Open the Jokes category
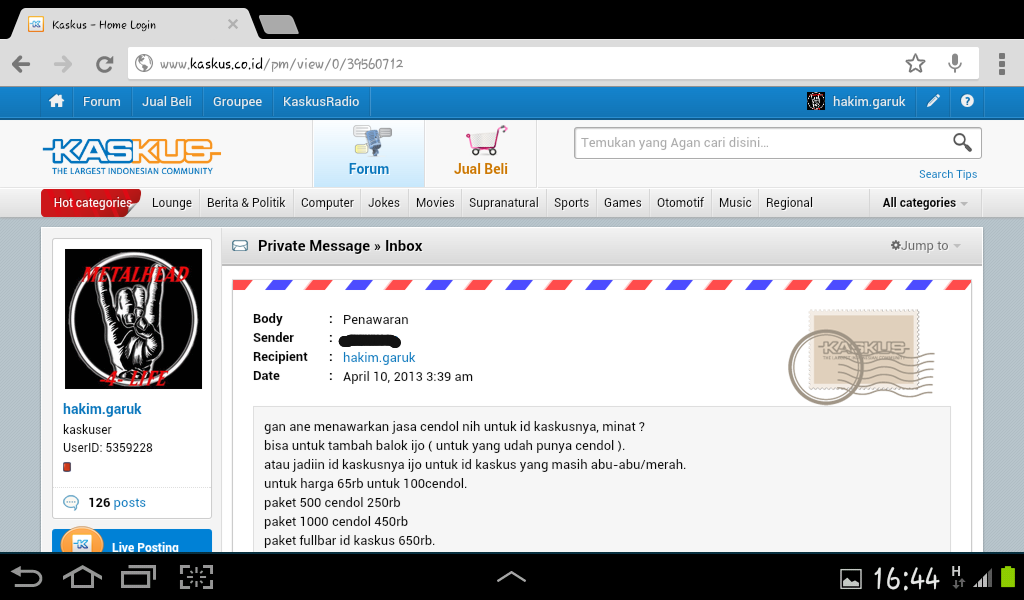 [384, 203]
